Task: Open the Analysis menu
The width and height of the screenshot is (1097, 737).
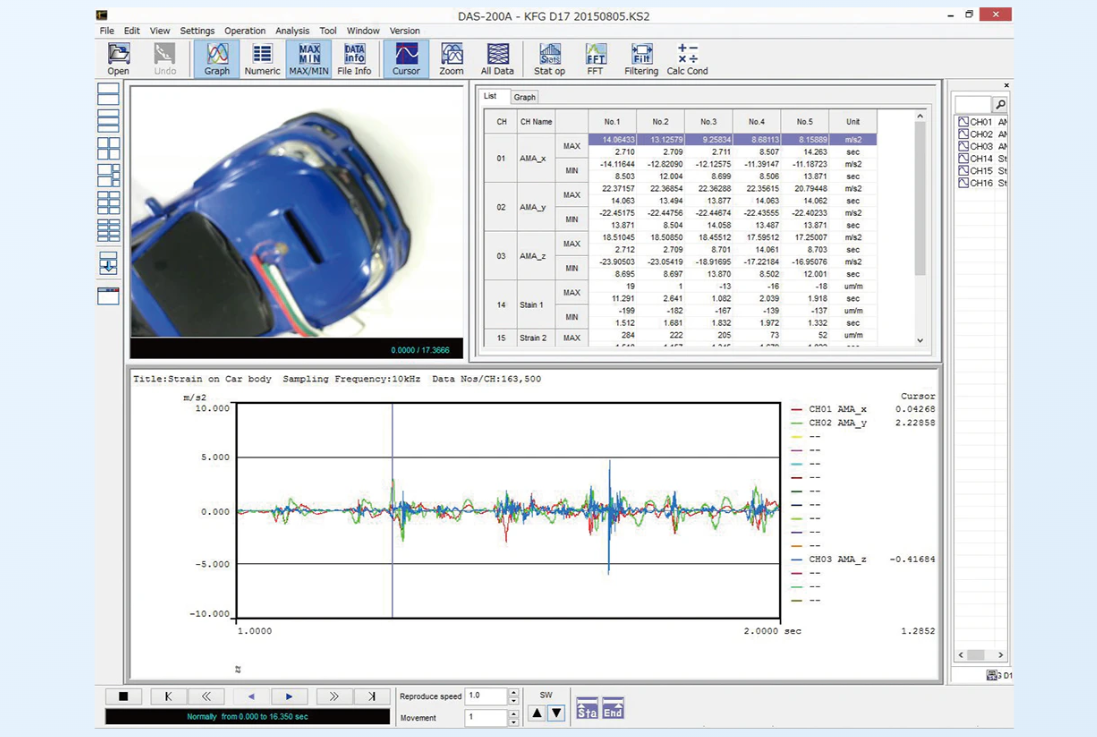Action: (292, 31)
